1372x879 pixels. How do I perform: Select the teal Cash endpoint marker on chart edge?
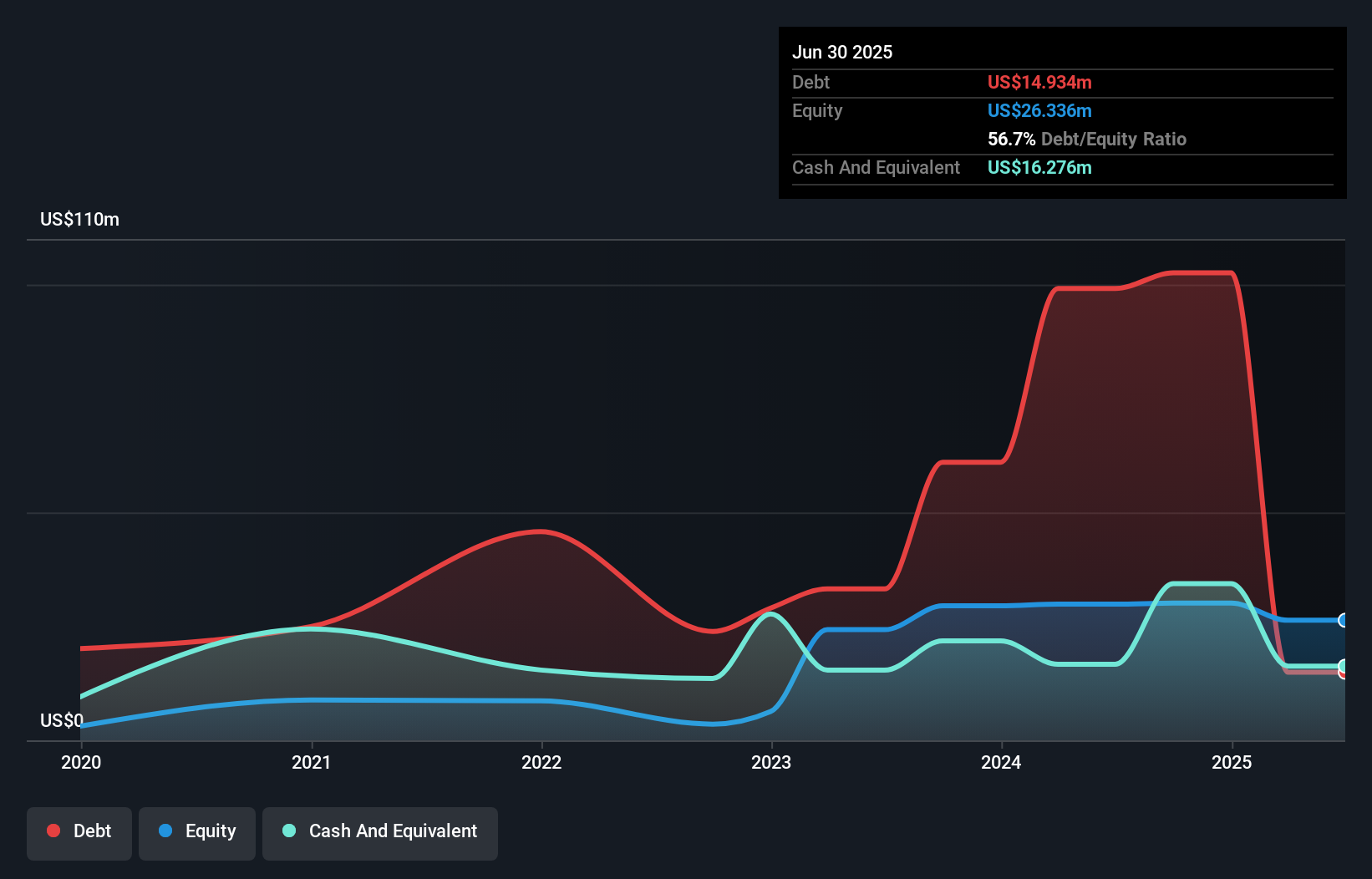coord(1344,667)
